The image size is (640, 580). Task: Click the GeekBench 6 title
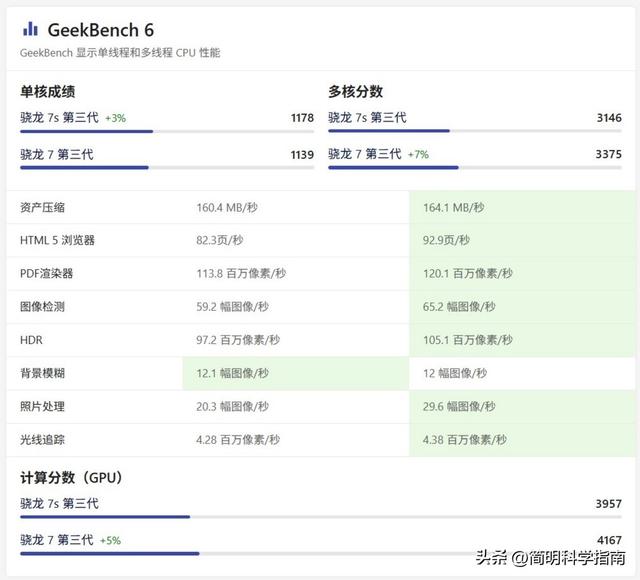tap(100, 30)
